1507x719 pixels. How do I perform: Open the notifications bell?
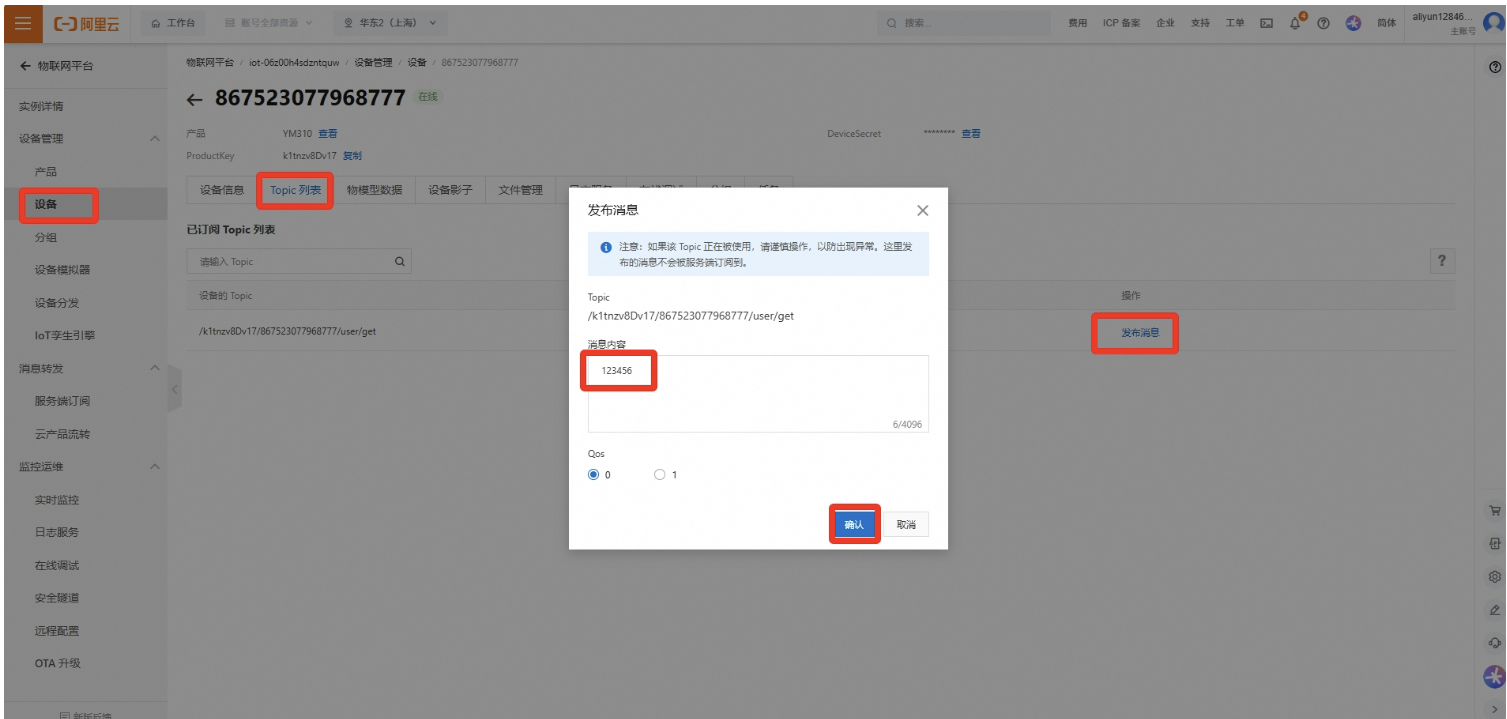pos(1295,23)
